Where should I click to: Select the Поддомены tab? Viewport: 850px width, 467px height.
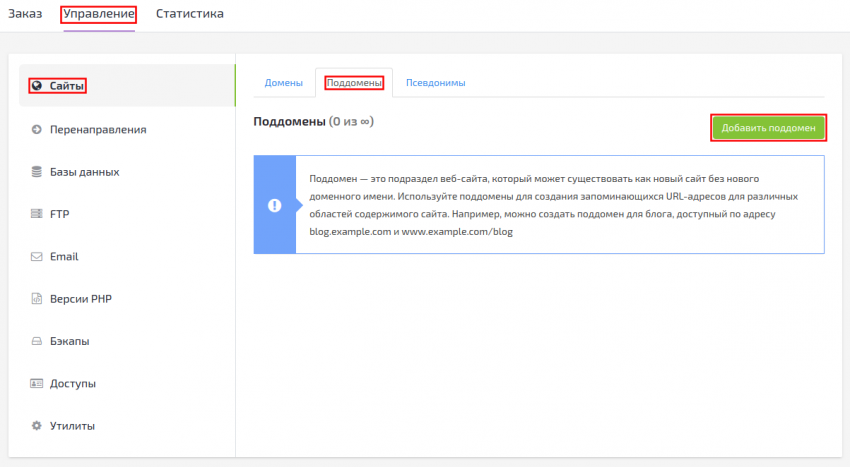click(x=354, y=83)
